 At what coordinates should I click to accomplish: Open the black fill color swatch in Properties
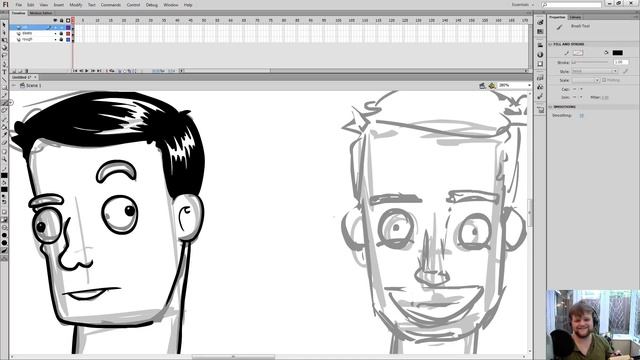point(618,53)
